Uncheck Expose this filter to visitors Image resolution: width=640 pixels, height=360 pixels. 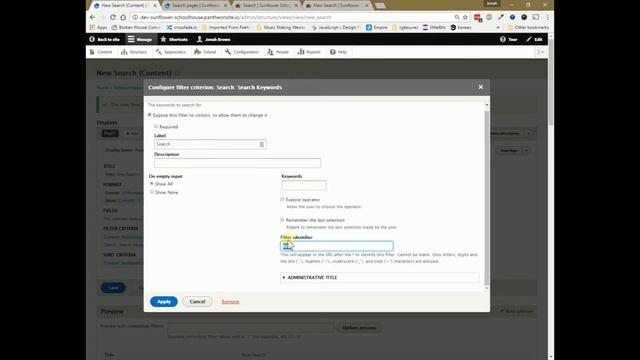(150, 115)
